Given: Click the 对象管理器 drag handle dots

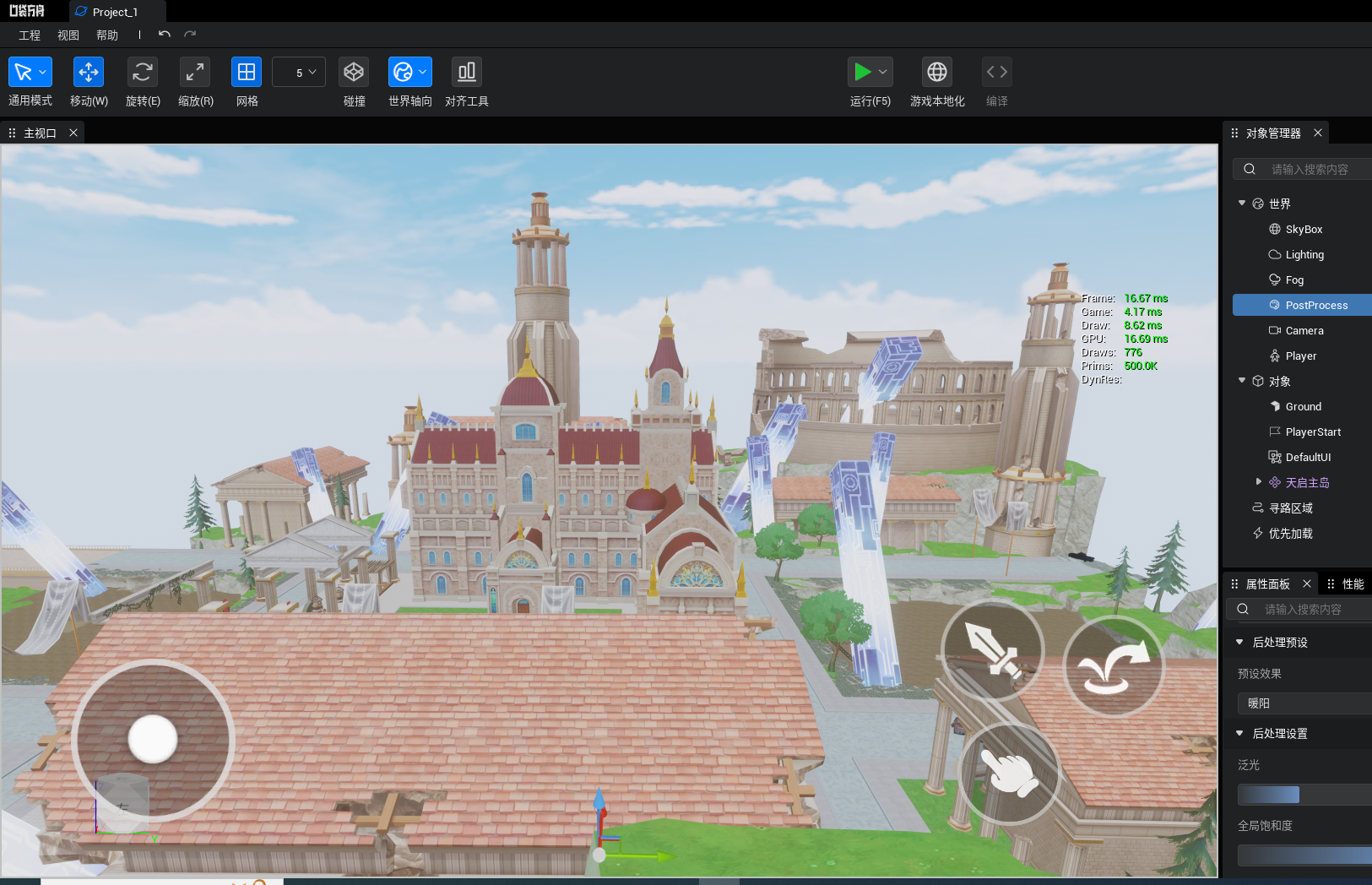Looking at the screenshot, I should click(1234, 133).
